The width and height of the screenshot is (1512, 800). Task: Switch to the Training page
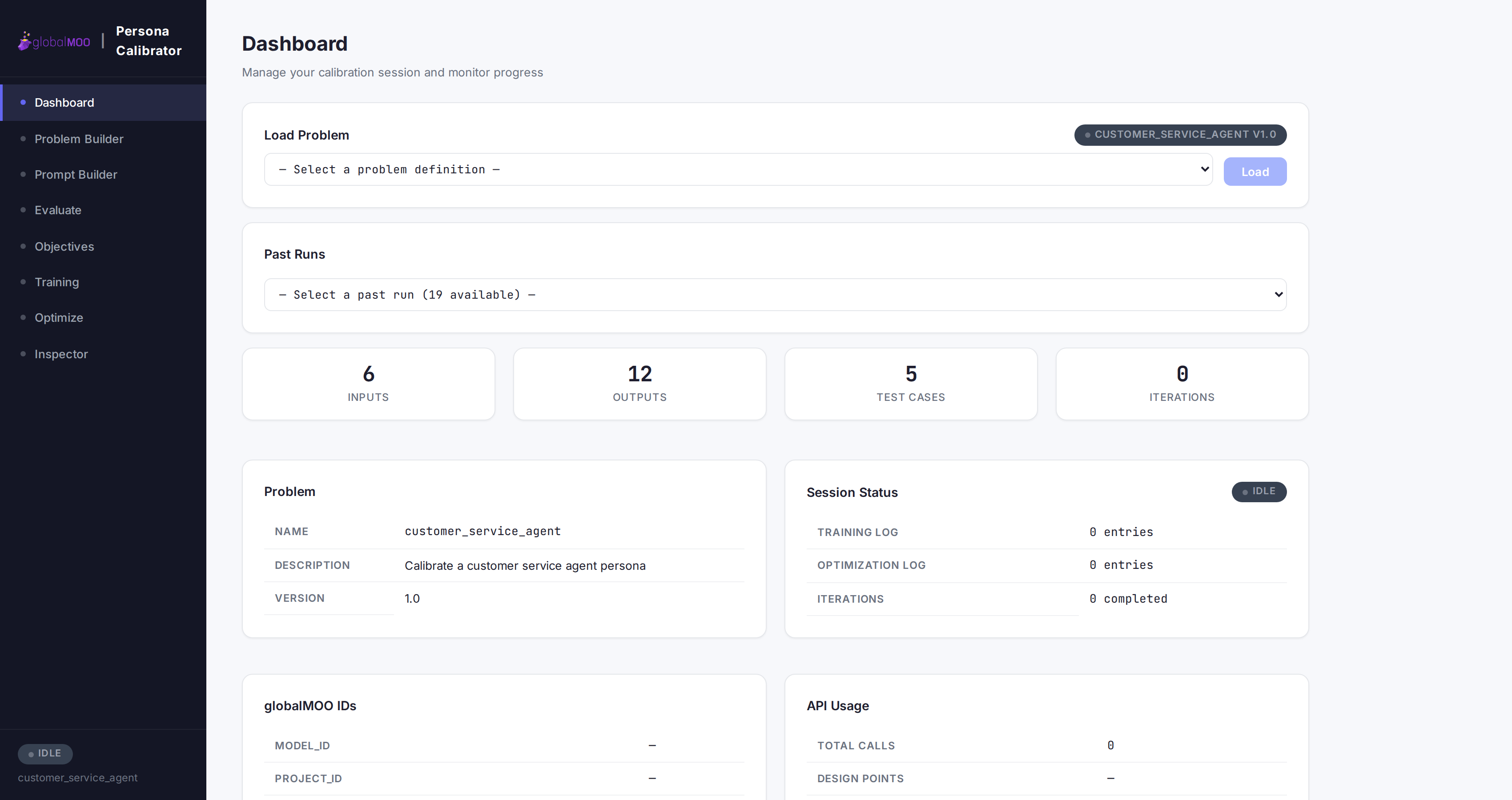(x=103, y=282)
